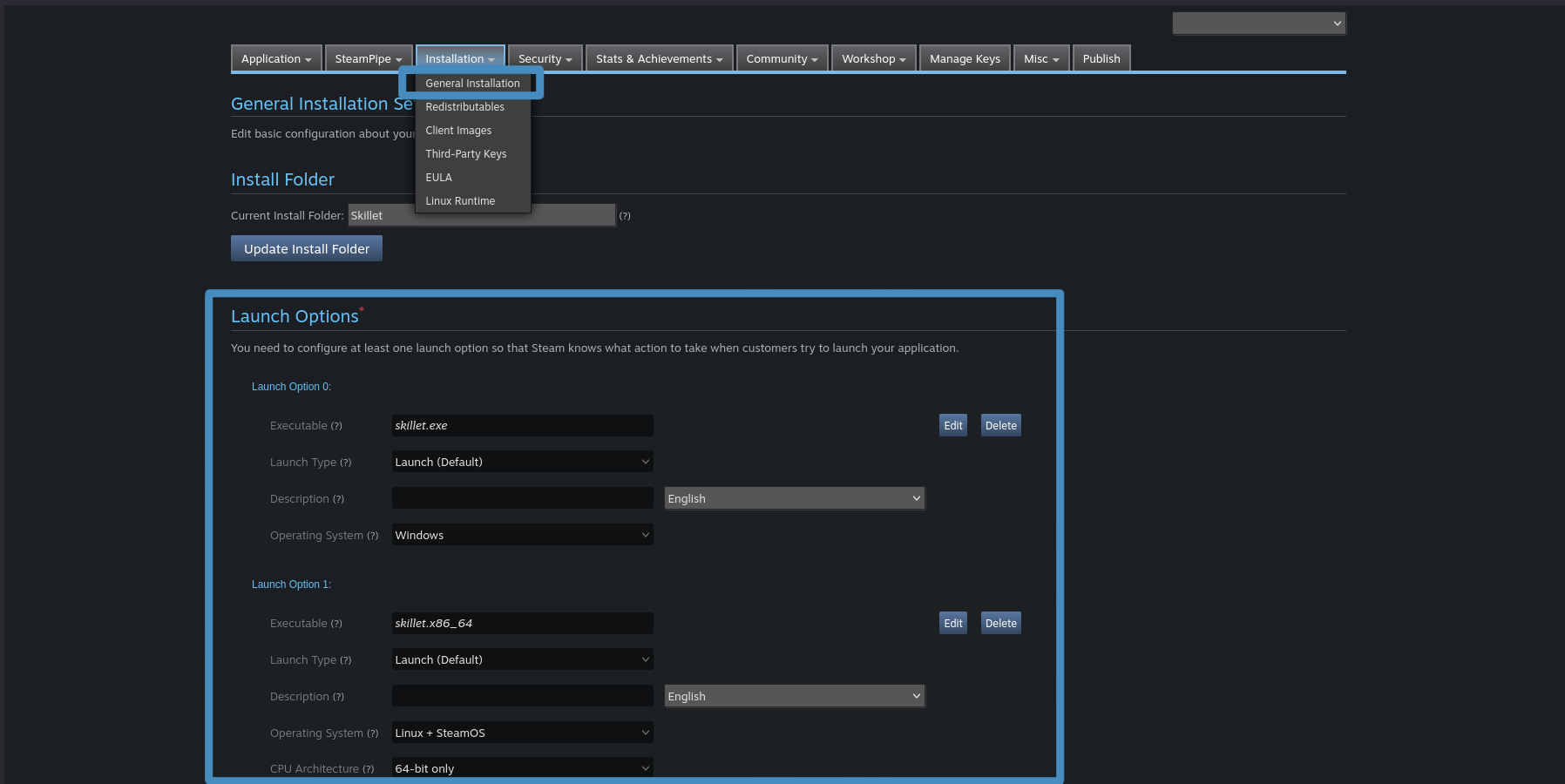This screenshot has width=1565, height=784.
Task: Click the skillet.exe executable input field
Action: [522, 426]
